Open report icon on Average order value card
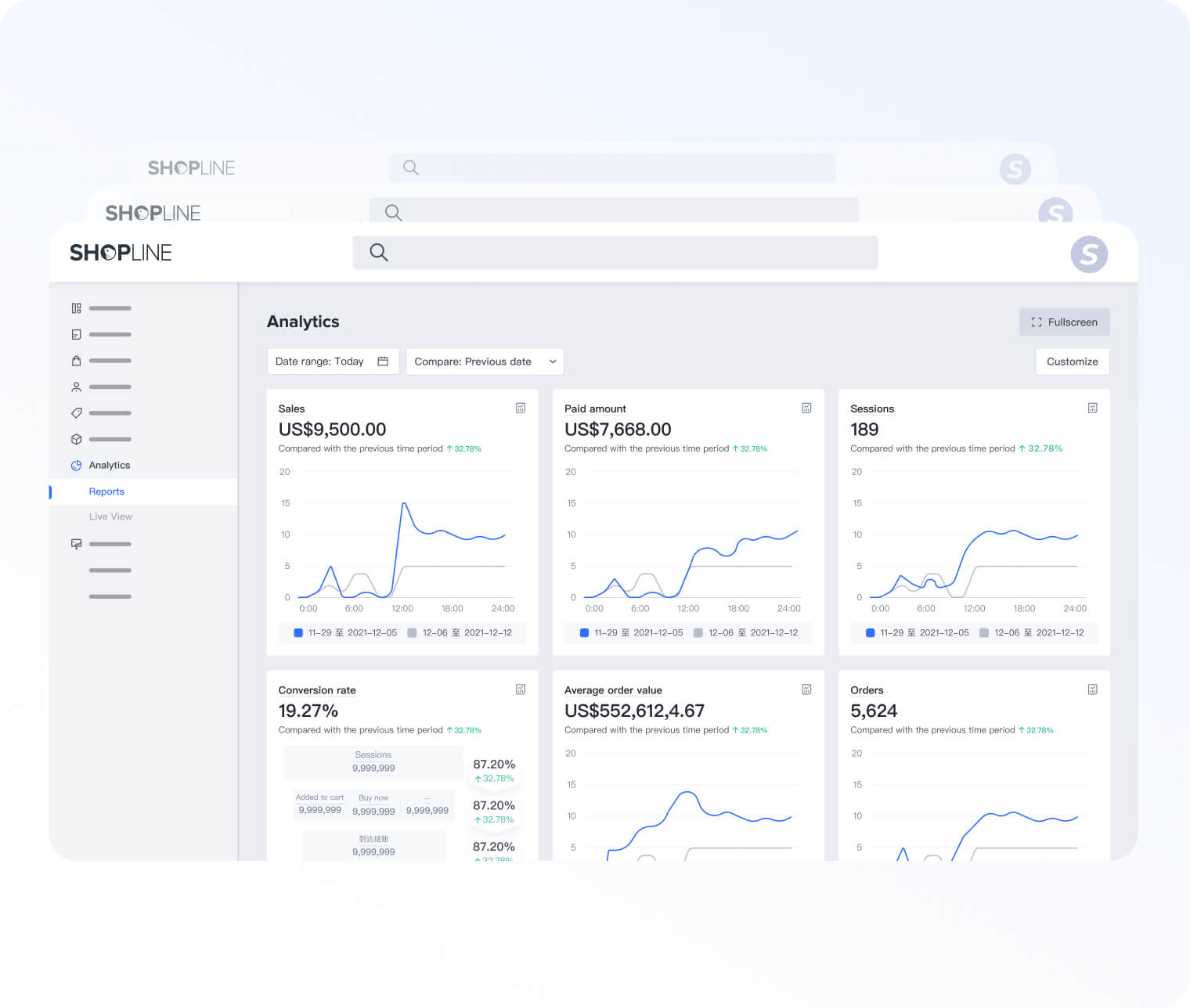 point(806,689)
